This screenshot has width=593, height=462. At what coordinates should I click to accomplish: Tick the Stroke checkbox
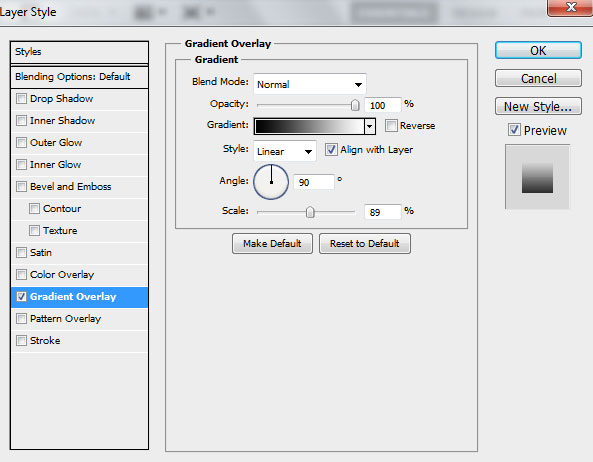pos(22,340)
